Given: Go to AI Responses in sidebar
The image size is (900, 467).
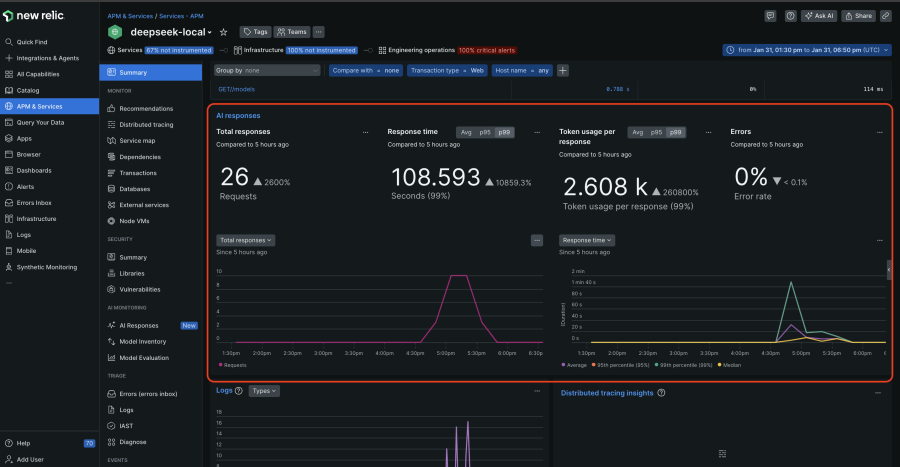Looking at the screenshot, I should tap(138, 325).
